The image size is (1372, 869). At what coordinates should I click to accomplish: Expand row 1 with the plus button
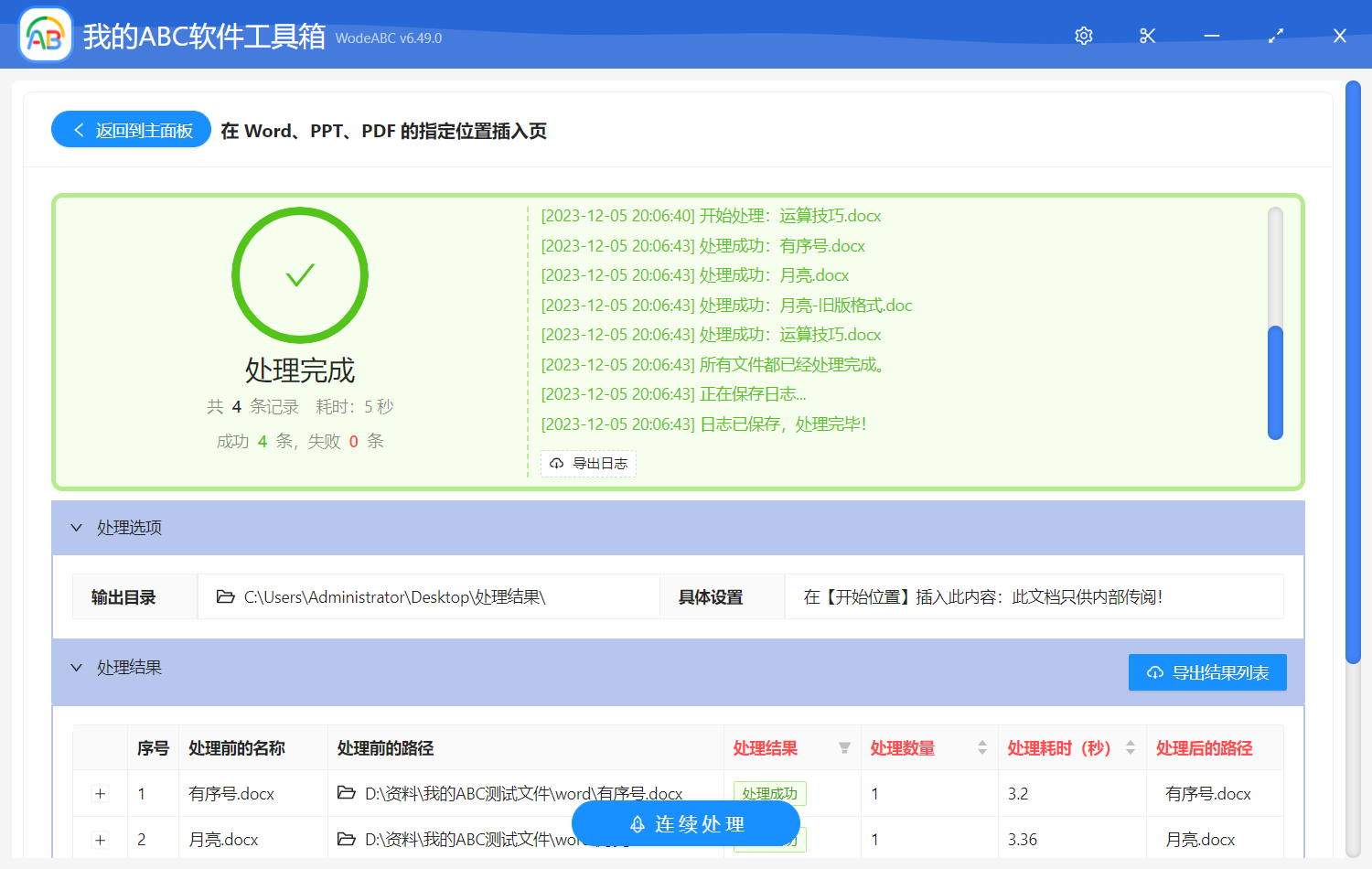click(101, 794)
